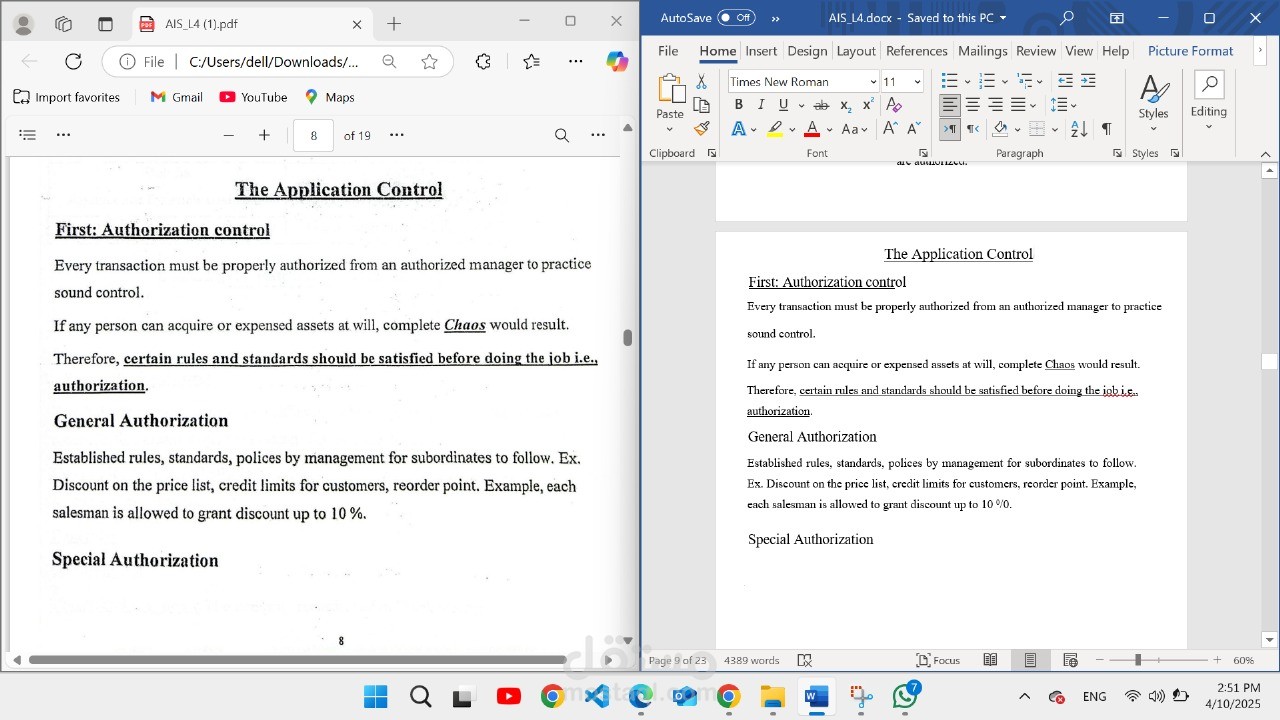Open the Maps bookmark in Edge
Screen dimensions: 1280x720
(x=329, y=97)
